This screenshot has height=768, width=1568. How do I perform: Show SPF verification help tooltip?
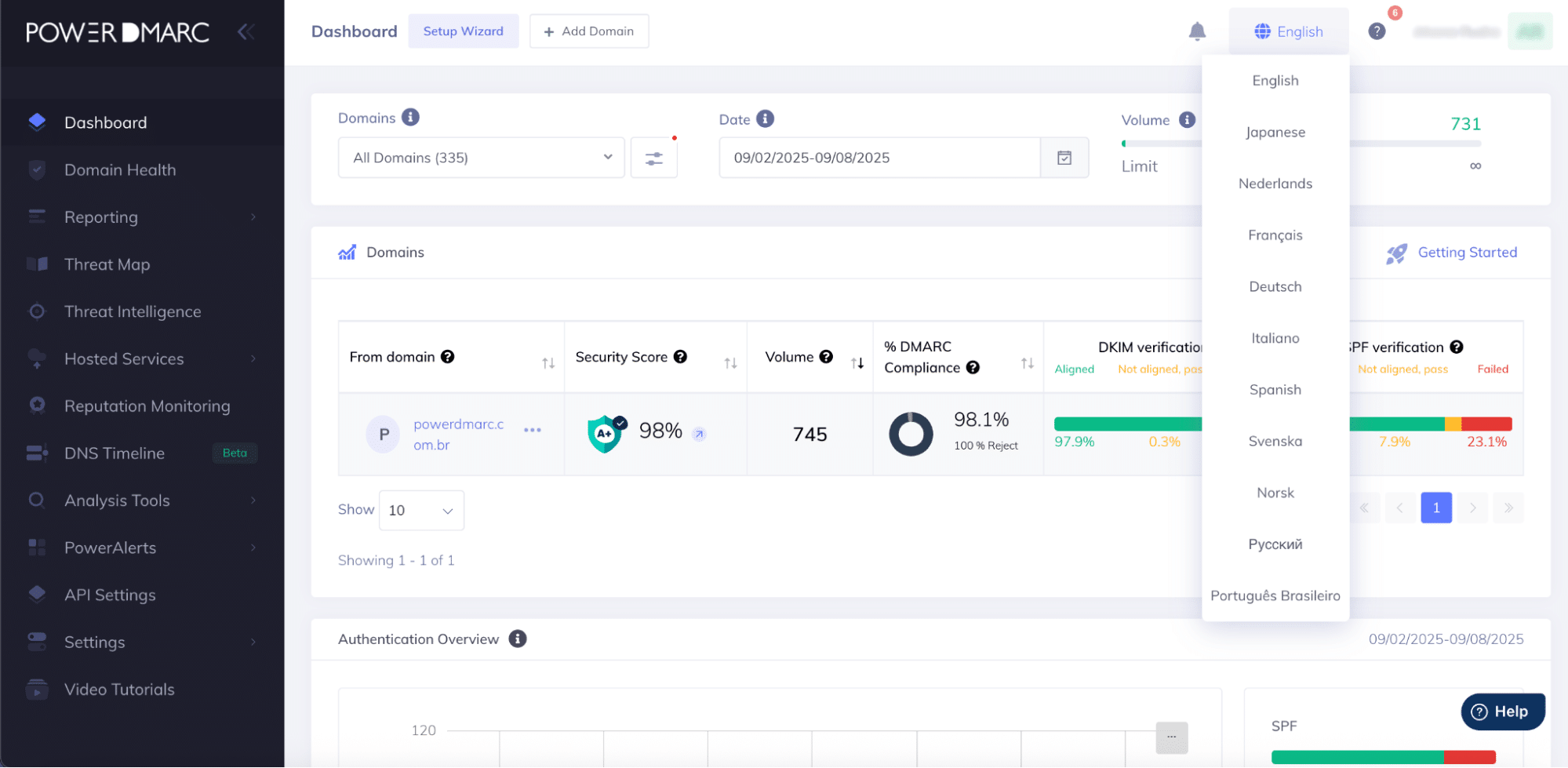pyautogui.click(x=1457, y=347)
